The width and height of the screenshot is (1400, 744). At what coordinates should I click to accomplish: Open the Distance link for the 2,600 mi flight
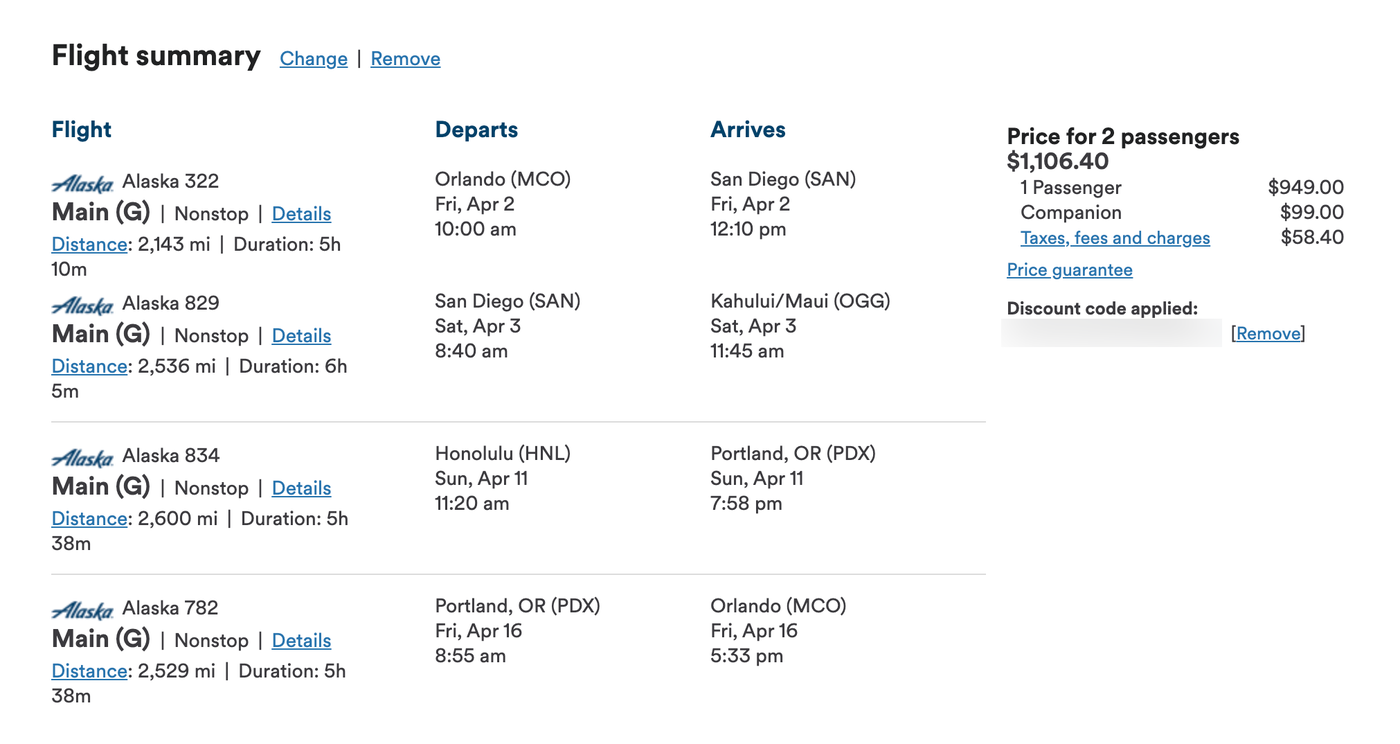point(90,519)
